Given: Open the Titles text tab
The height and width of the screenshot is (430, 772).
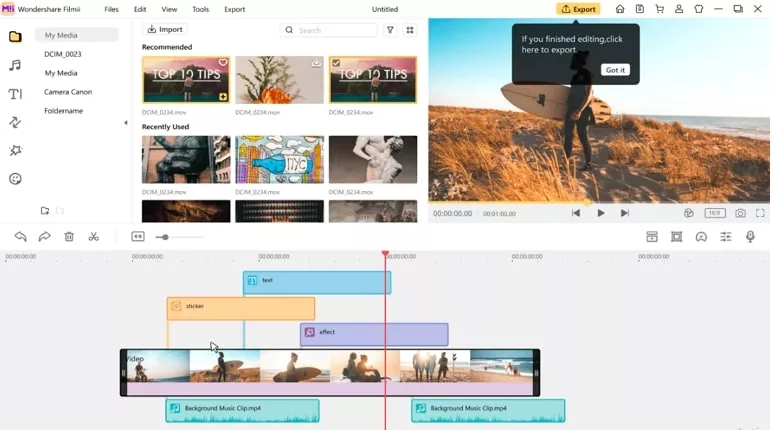Looking at the screenshot, I should click(15, 94).
